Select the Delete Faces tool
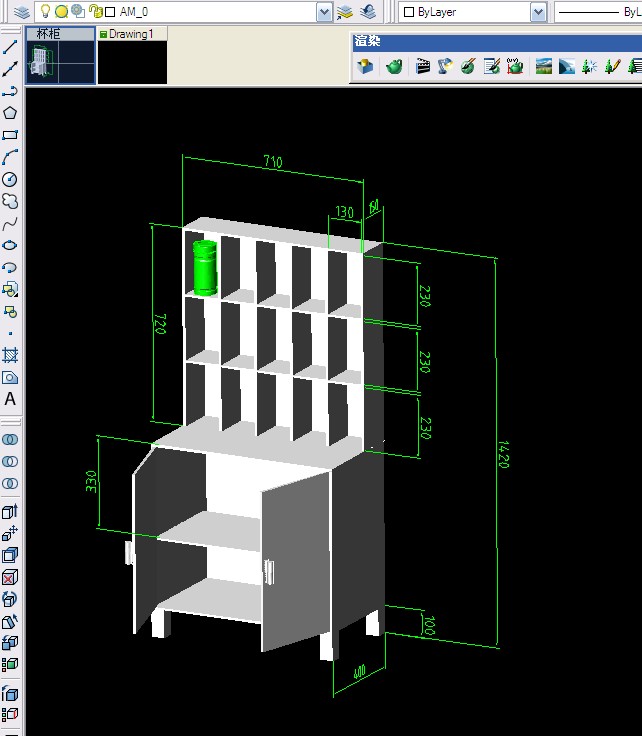This screenshot has width=642, height=736. pos(10,577)
